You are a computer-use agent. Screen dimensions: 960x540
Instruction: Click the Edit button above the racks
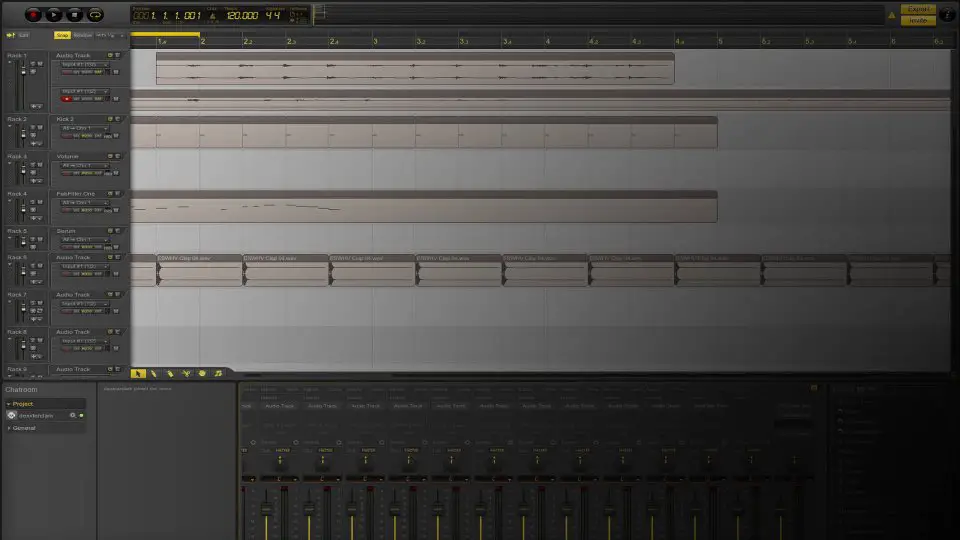pos(24,36)
